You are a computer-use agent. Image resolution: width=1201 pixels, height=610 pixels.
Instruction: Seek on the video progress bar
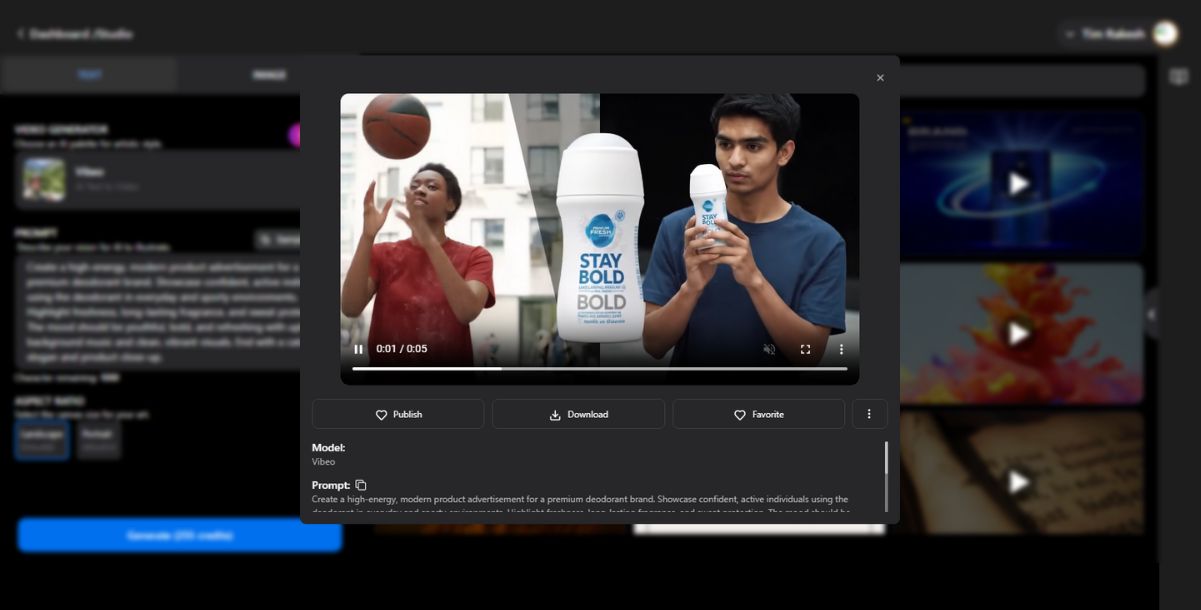599,368
